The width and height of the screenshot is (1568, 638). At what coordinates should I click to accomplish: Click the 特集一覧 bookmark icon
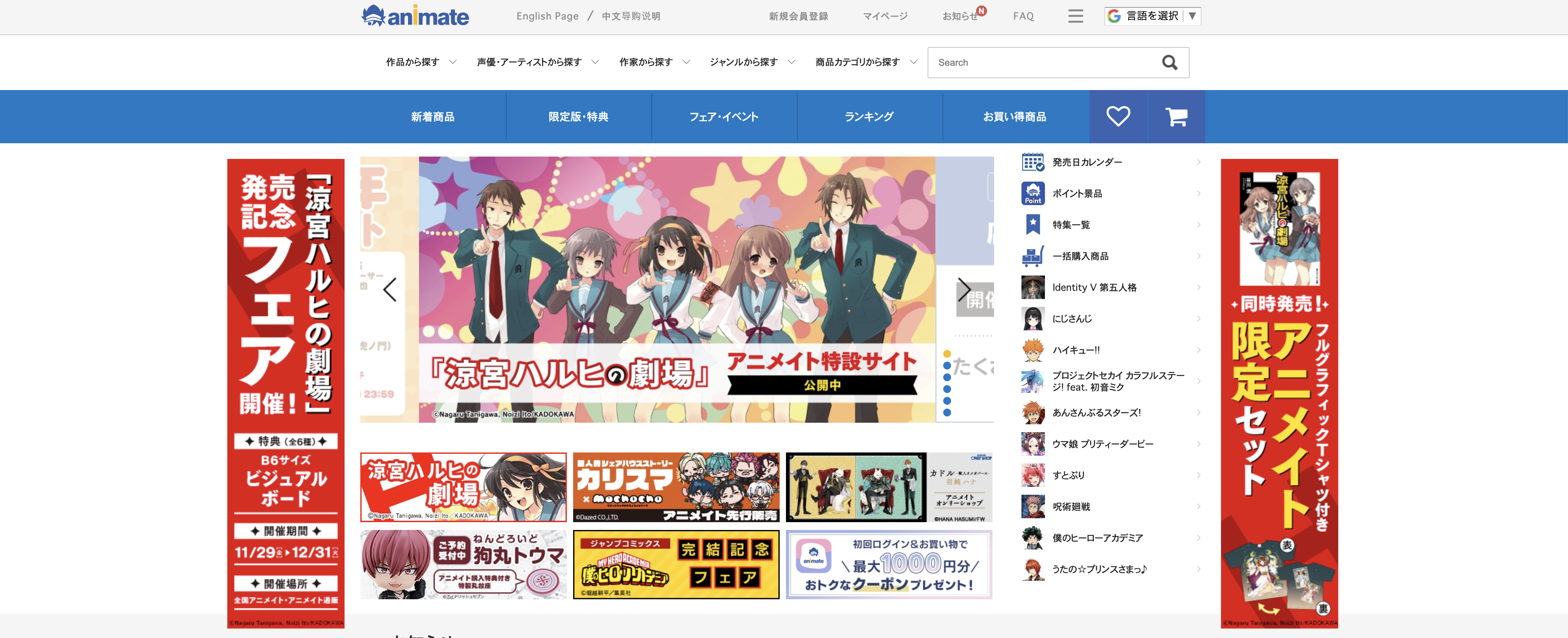click(x=1033, y=225)
